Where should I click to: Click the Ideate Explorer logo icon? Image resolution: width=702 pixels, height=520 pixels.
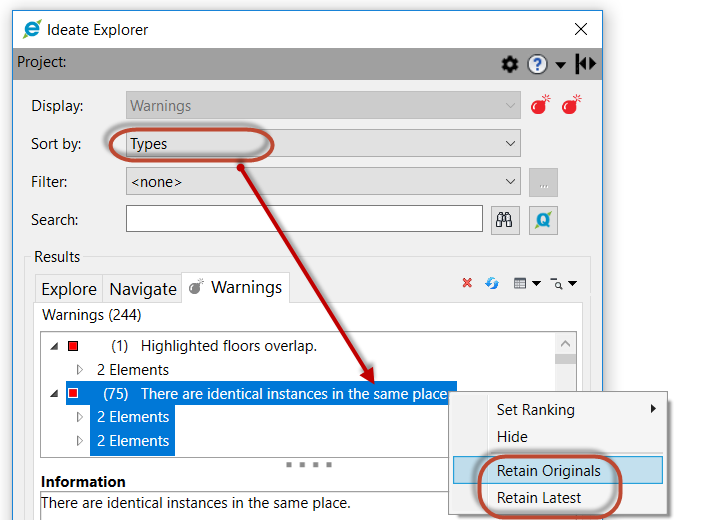32,29
